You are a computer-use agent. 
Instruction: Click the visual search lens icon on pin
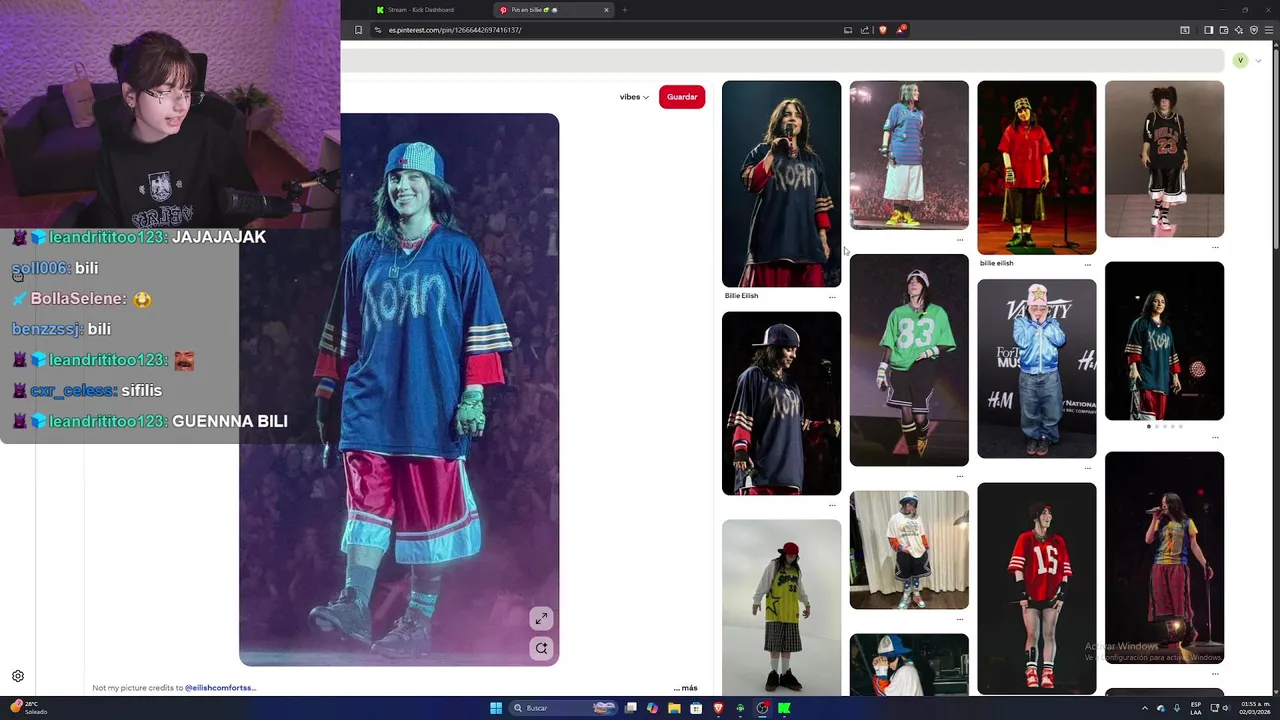[x=541, y=648]
